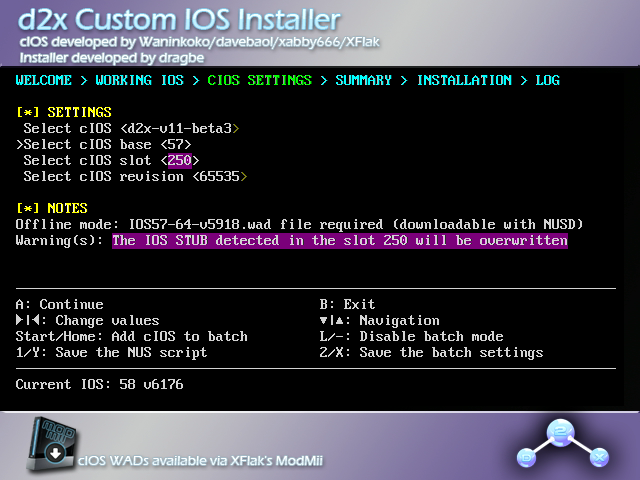Screen dimensions: 640x480
Task: Change the cIOS version d2x-v11-beta3 value
Action: pos(180,128)
